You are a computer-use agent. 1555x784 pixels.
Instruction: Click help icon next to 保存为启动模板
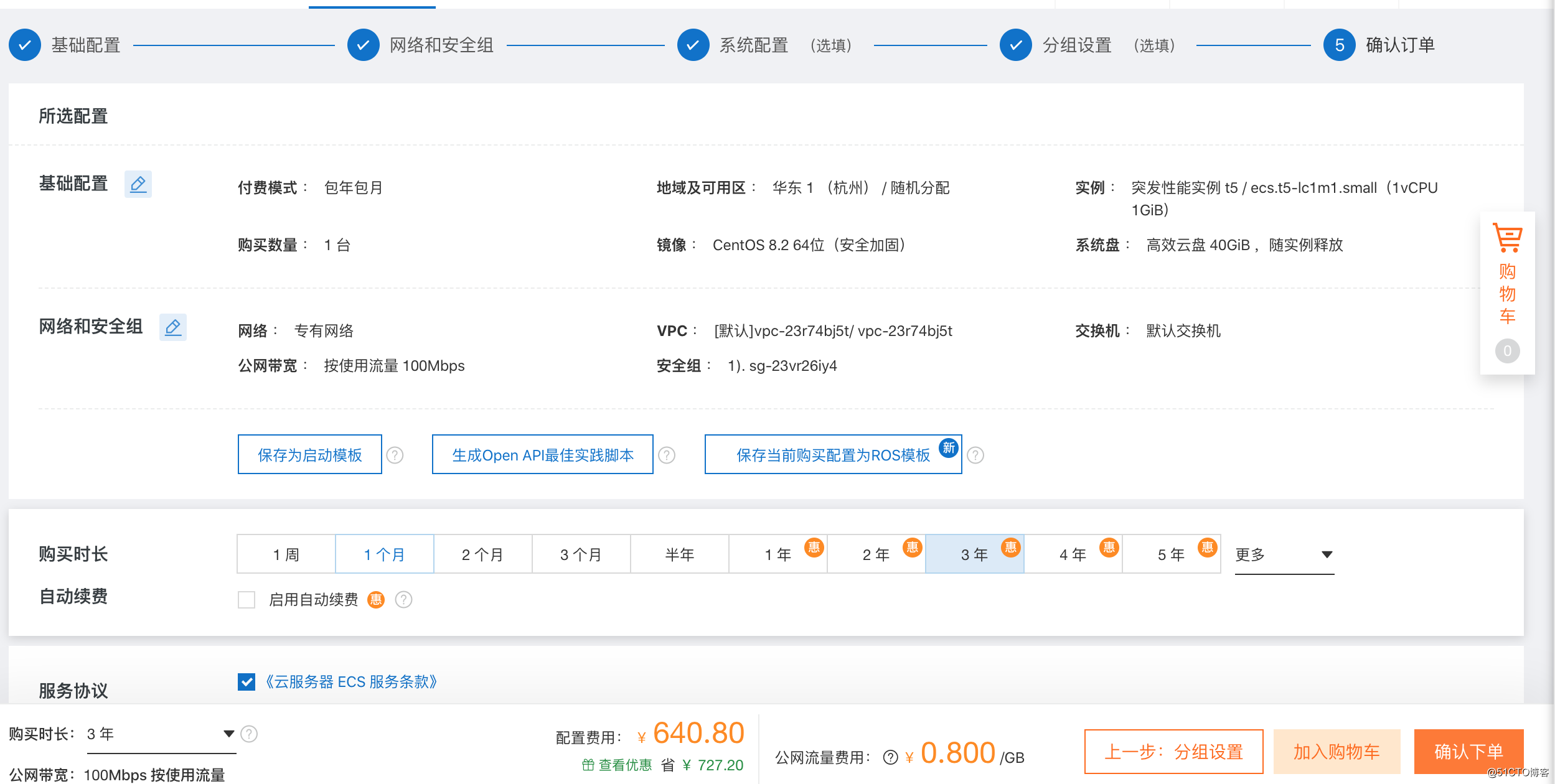point(395,455)
